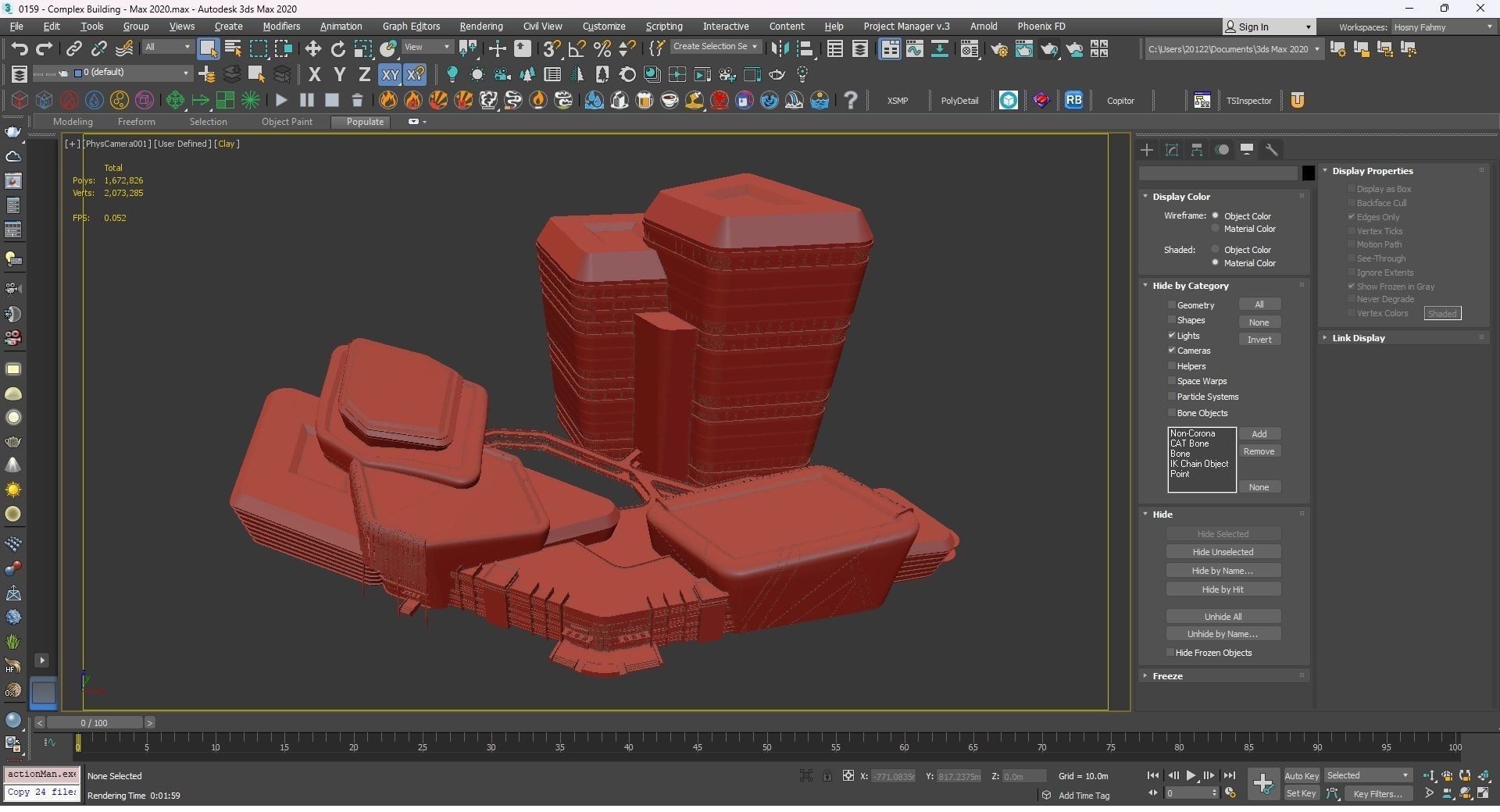This screenshot has width=1500, height=812.
Task: Select the XY plane constraint icon
Action: point(390,75)
